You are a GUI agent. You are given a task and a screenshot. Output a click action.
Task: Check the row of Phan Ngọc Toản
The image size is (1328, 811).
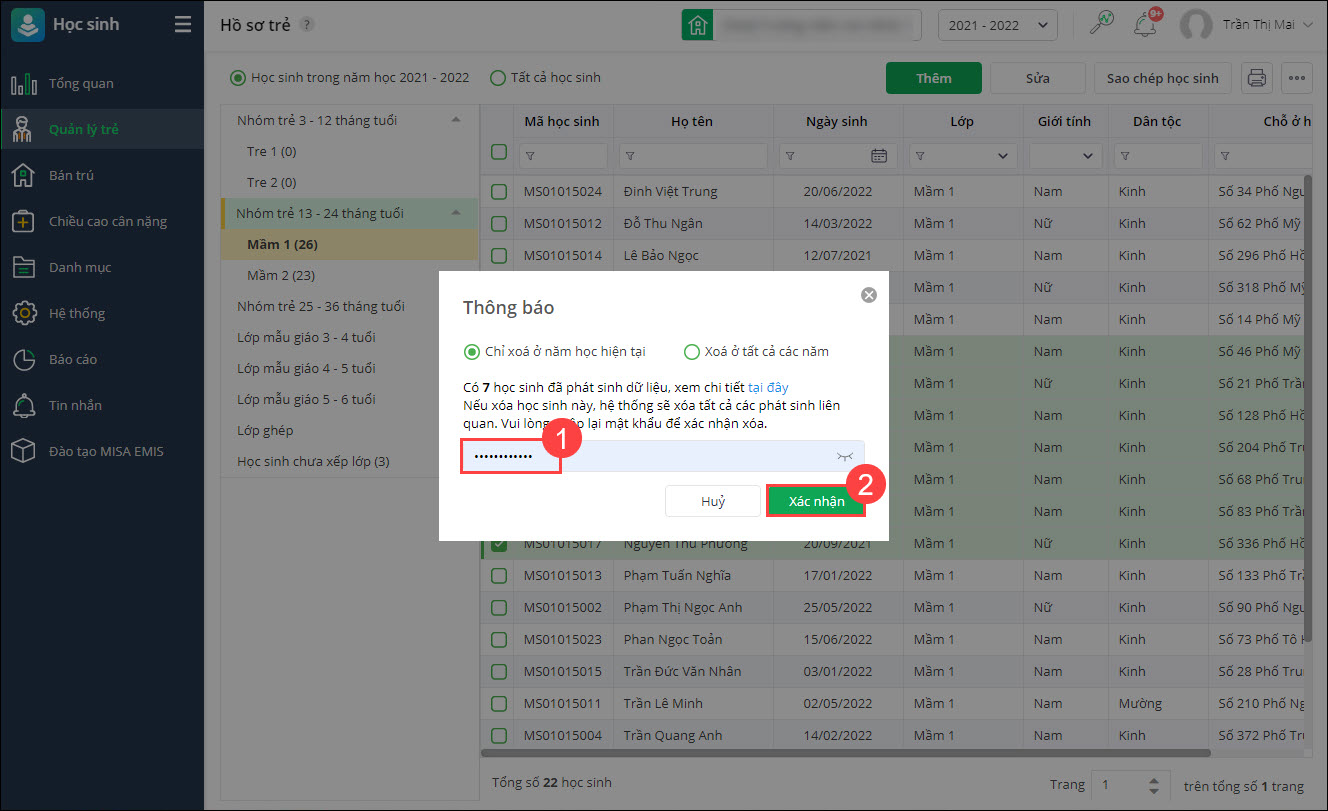(499, 639)
